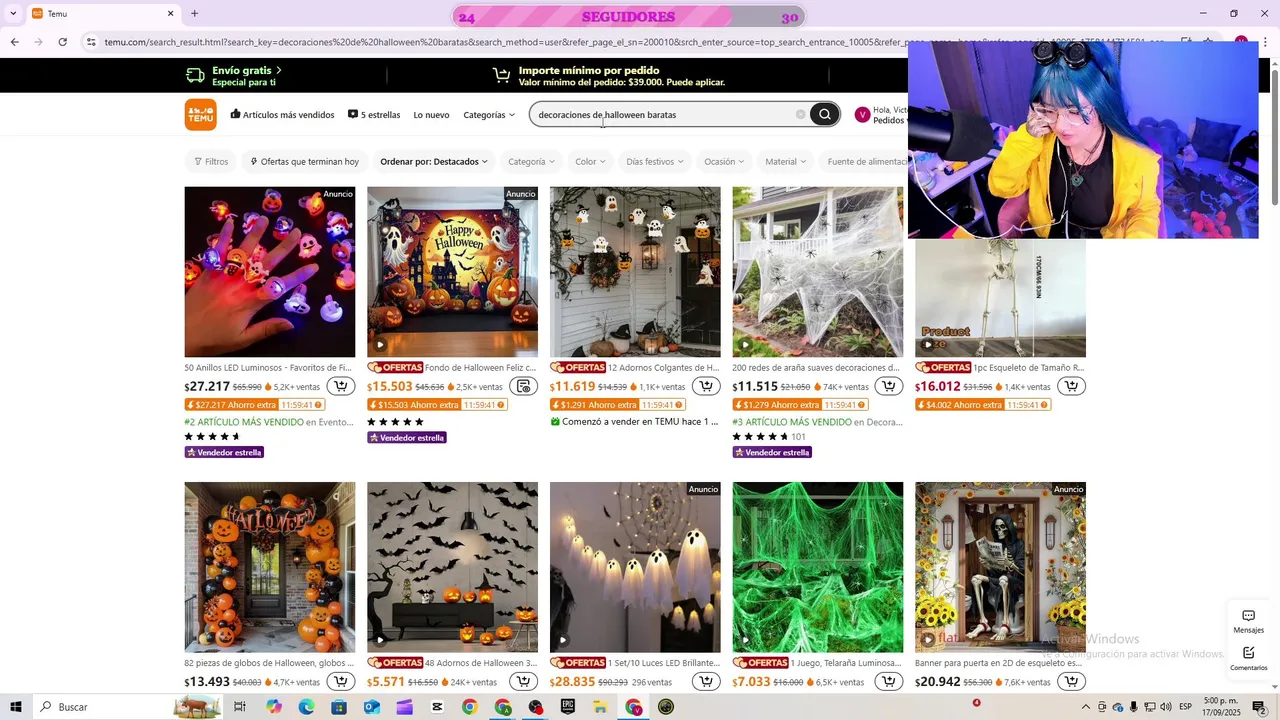
Task: Go to 5 estrellas section
Action: coord(374,115)
